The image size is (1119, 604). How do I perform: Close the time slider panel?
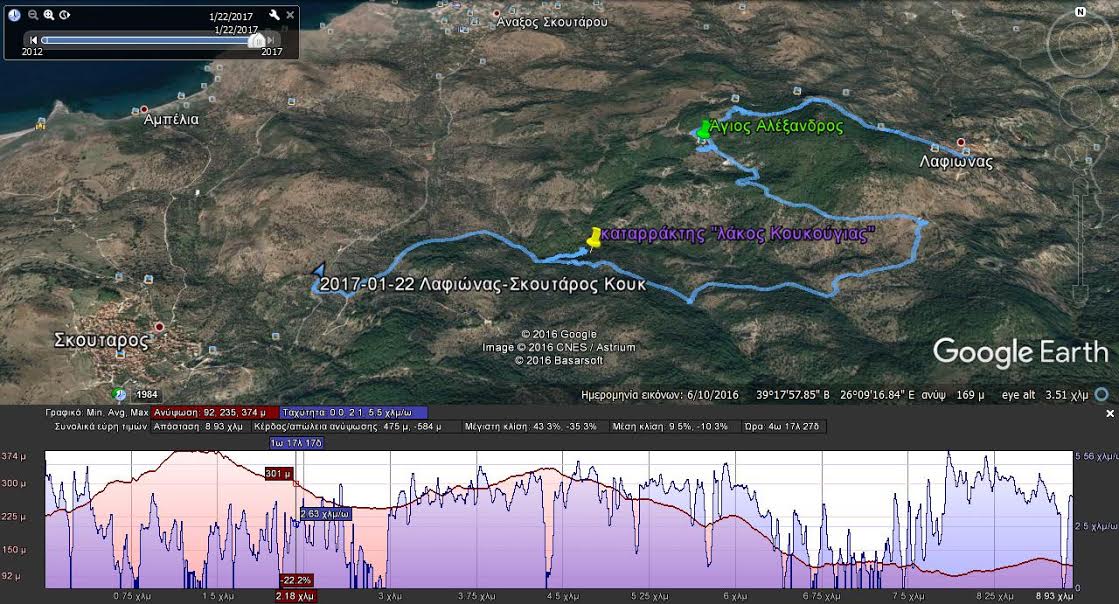(290, 15)
